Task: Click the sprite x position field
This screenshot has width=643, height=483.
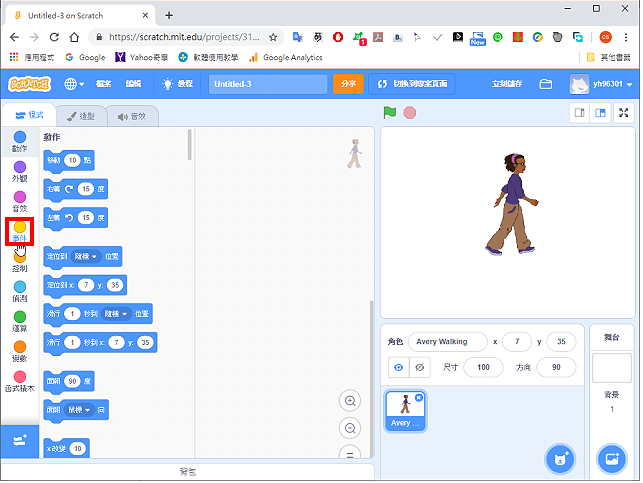Action: (x=517, y=342)
